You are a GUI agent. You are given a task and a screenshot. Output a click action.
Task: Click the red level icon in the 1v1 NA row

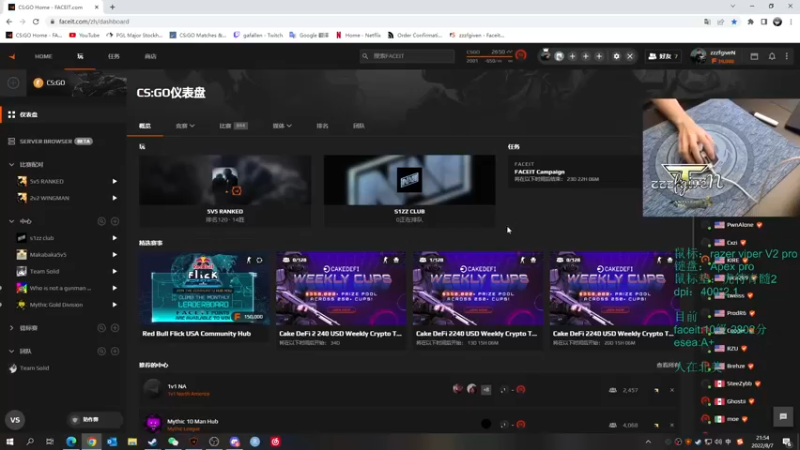pyautogui.click(x=521, y=390)
